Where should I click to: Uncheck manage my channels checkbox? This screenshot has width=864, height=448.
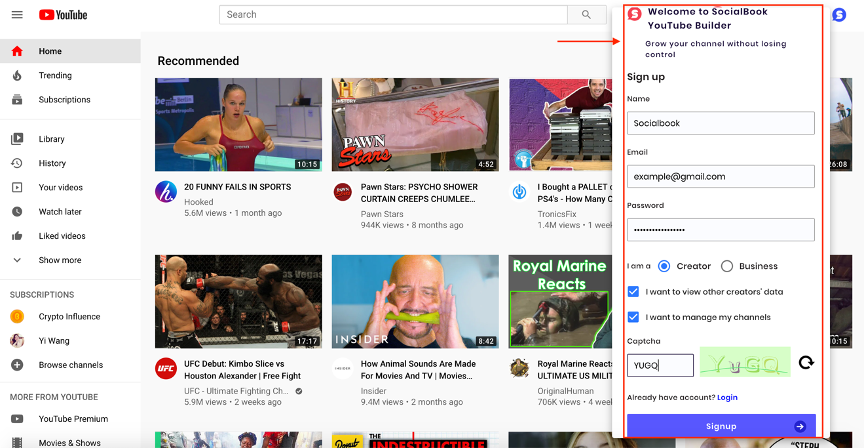pos(633,317)
